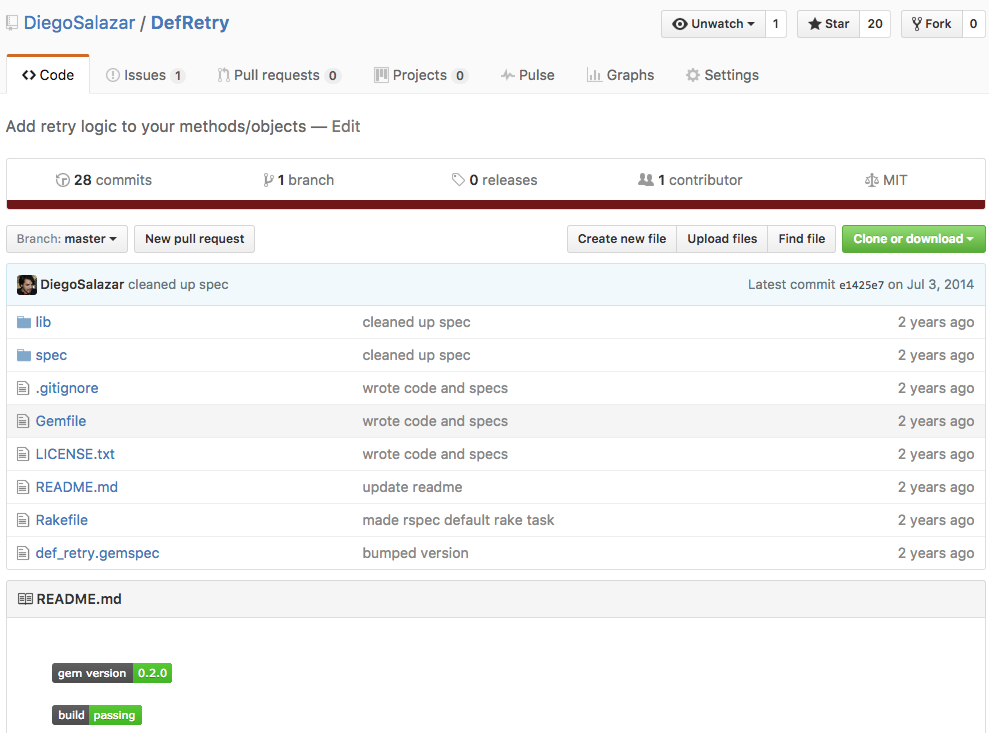Viewport: 989px width, 733px height.
Task: Click the people icon next to 1 contributor
Action: click(646, 180)
